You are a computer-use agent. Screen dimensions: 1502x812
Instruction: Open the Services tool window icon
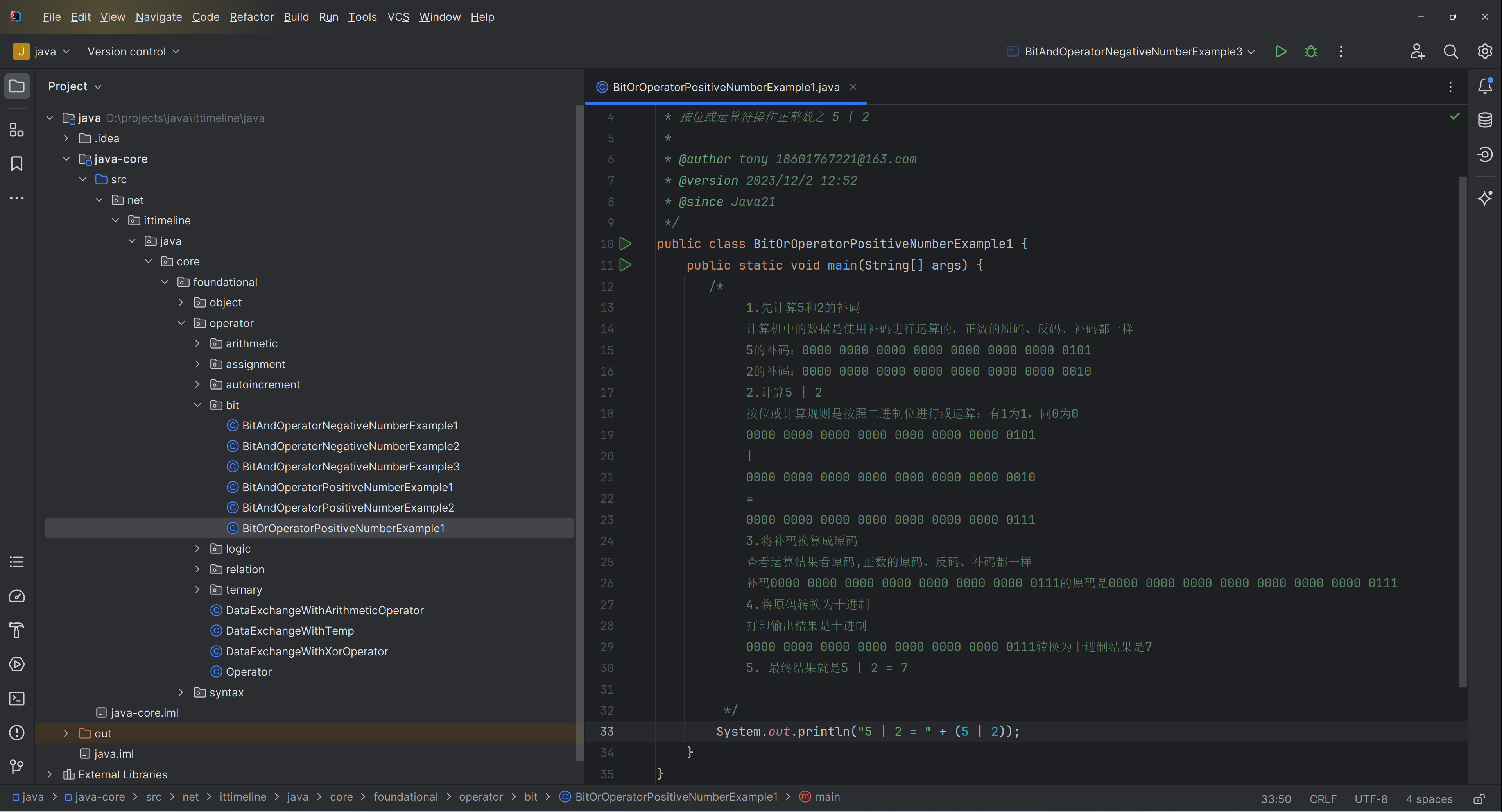tap(17, 664)
